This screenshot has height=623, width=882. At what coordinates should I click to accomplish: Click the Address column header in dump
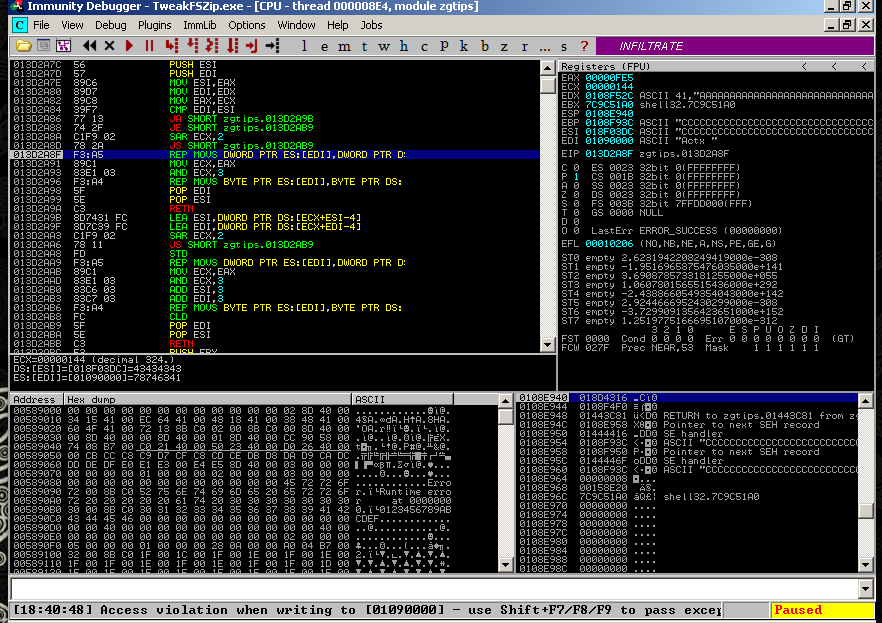pyautogui.click(x=35, y=399)
